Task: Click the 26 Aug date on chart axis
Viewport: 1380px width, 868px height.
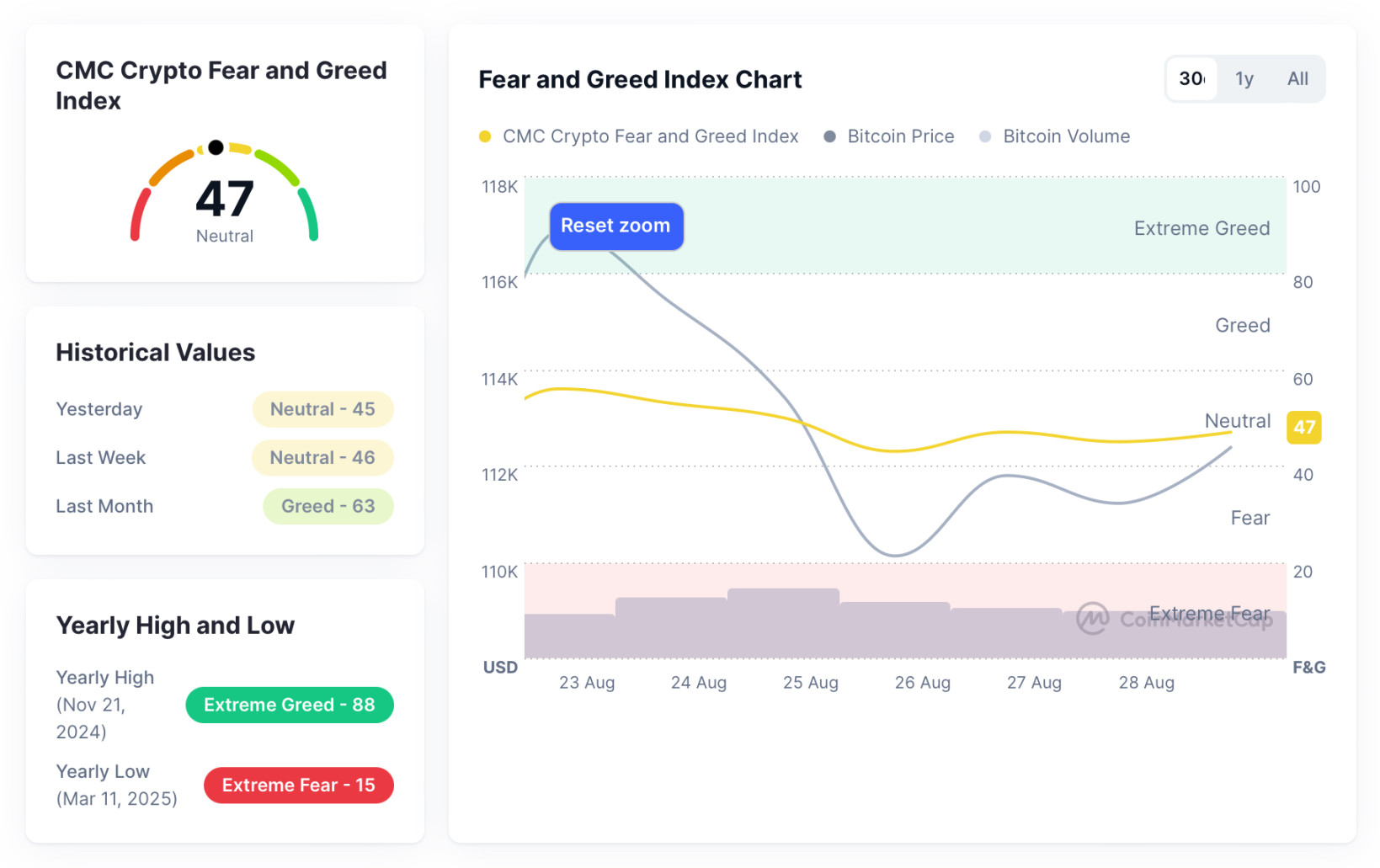Action: tap(922, 683)
